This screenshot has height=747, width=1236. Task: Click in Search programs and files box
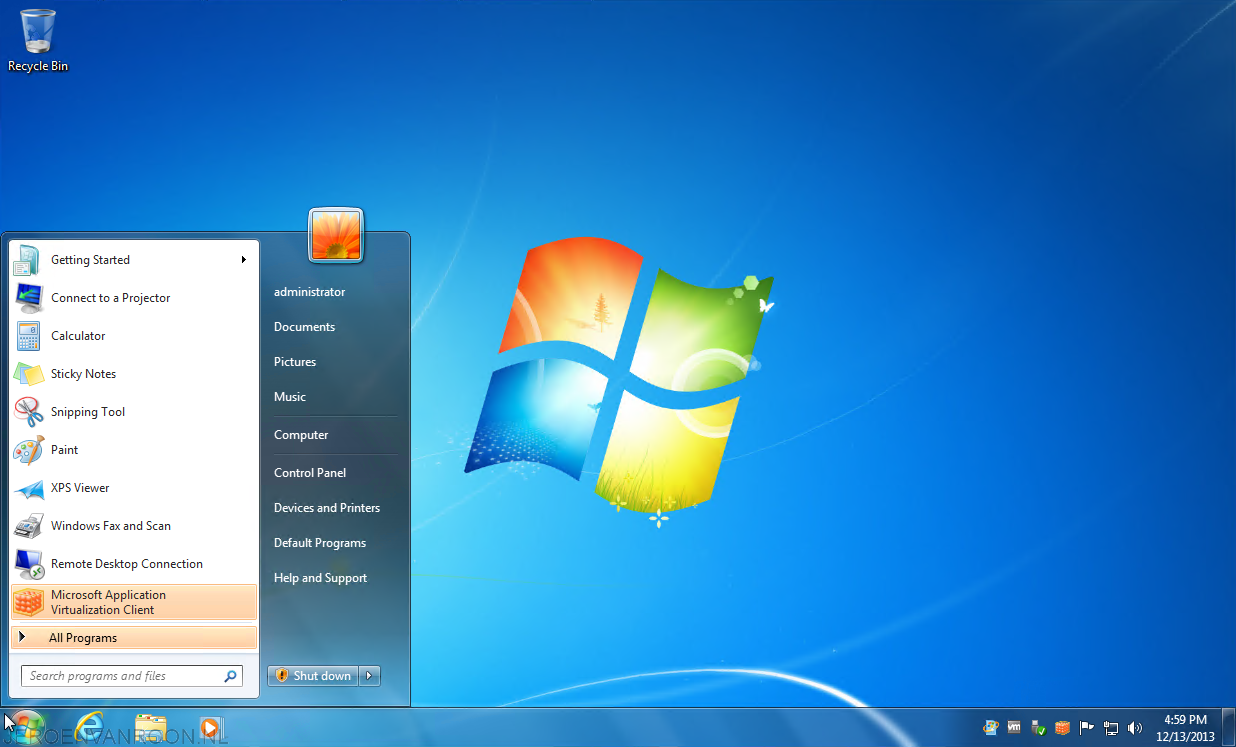131,676
